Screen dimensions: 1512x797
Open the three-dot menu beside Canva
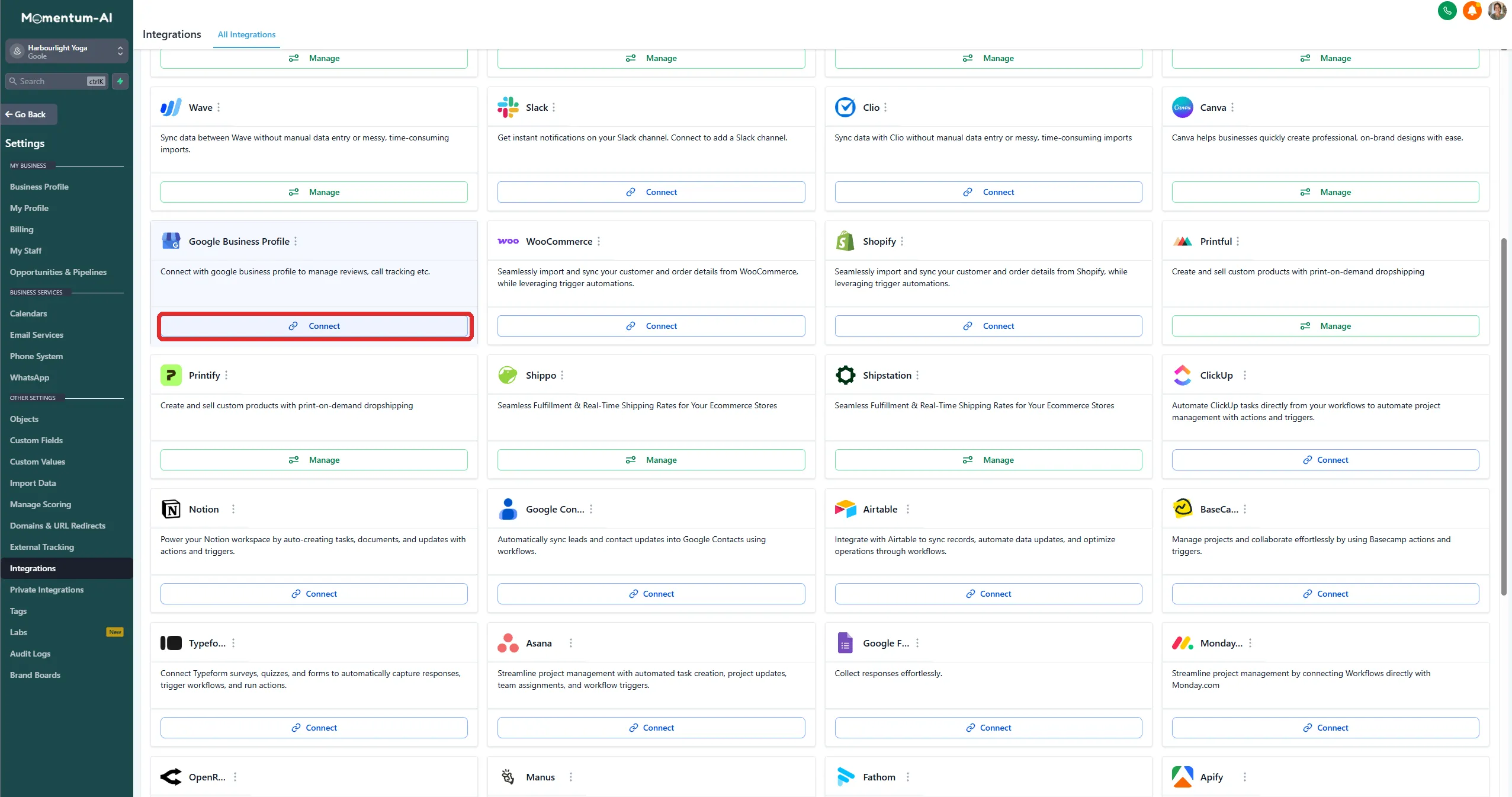point(1232,107)
